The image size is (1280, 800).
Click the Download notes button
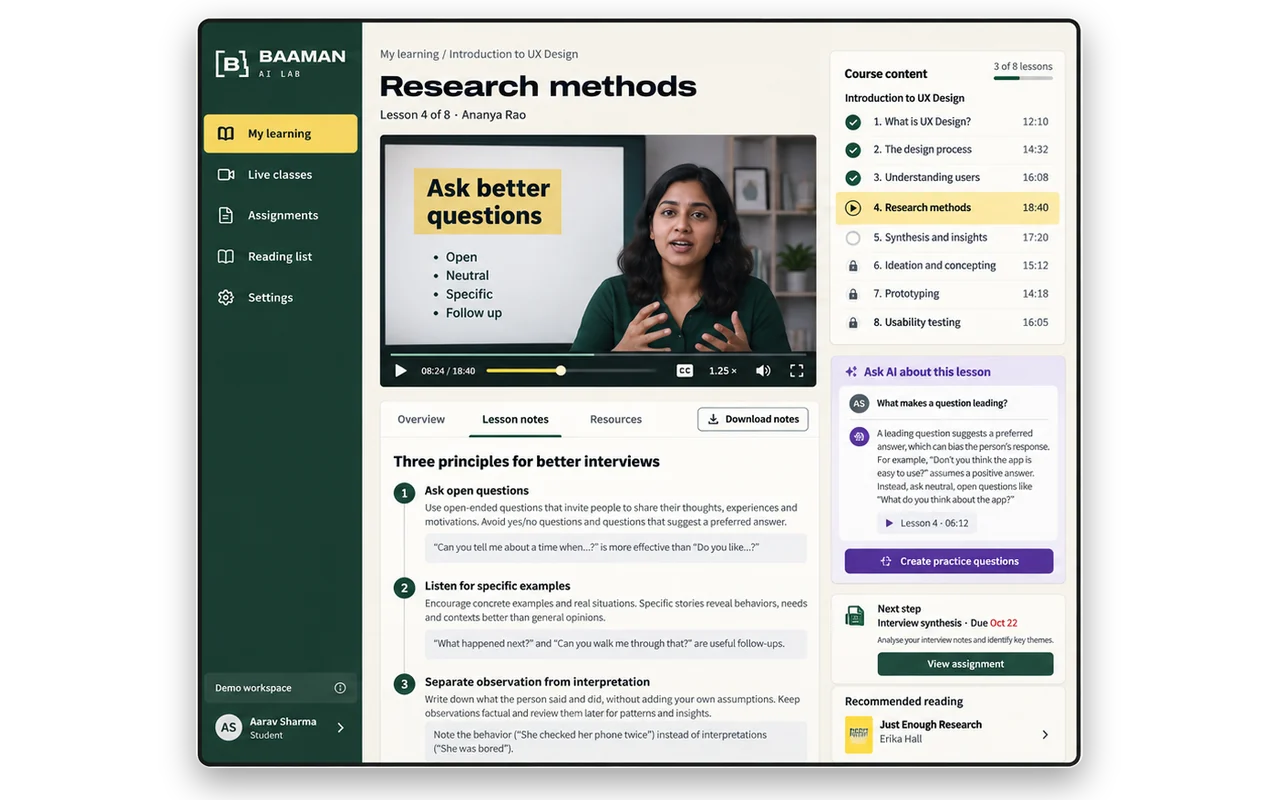pos(753,420)
